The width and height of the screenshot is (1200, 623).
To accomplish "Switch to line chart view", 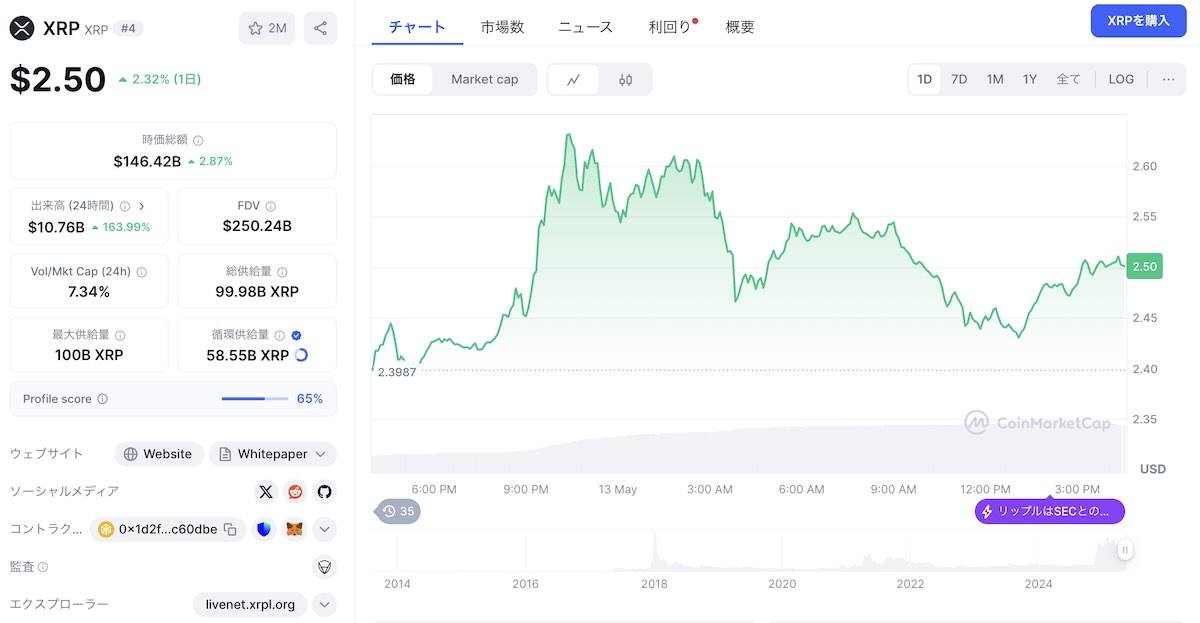I will pos(574,80).
